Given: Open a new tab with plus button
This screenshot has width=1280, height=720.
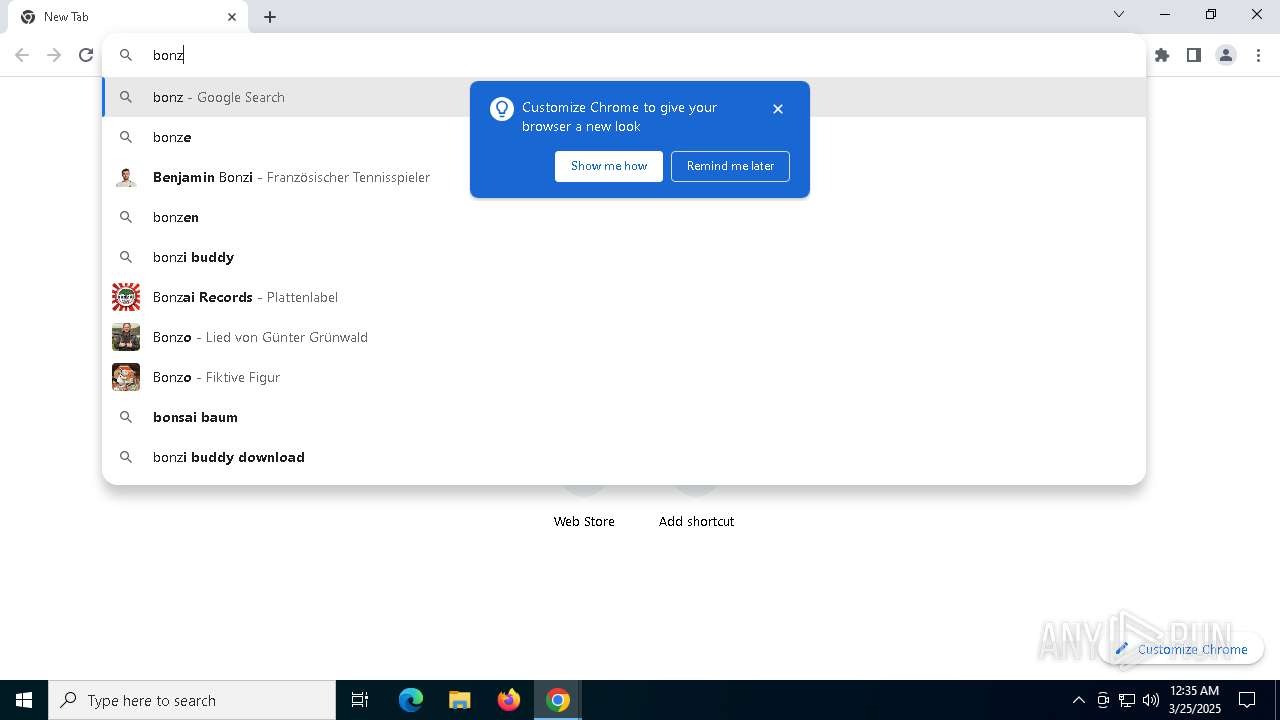Looking at the screenshot, I should point(270,17).
